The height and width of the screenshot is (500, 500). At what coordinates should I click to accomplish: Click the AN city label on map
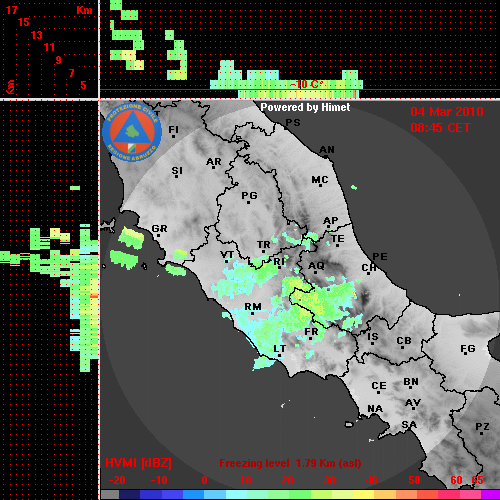pos(327,150)
